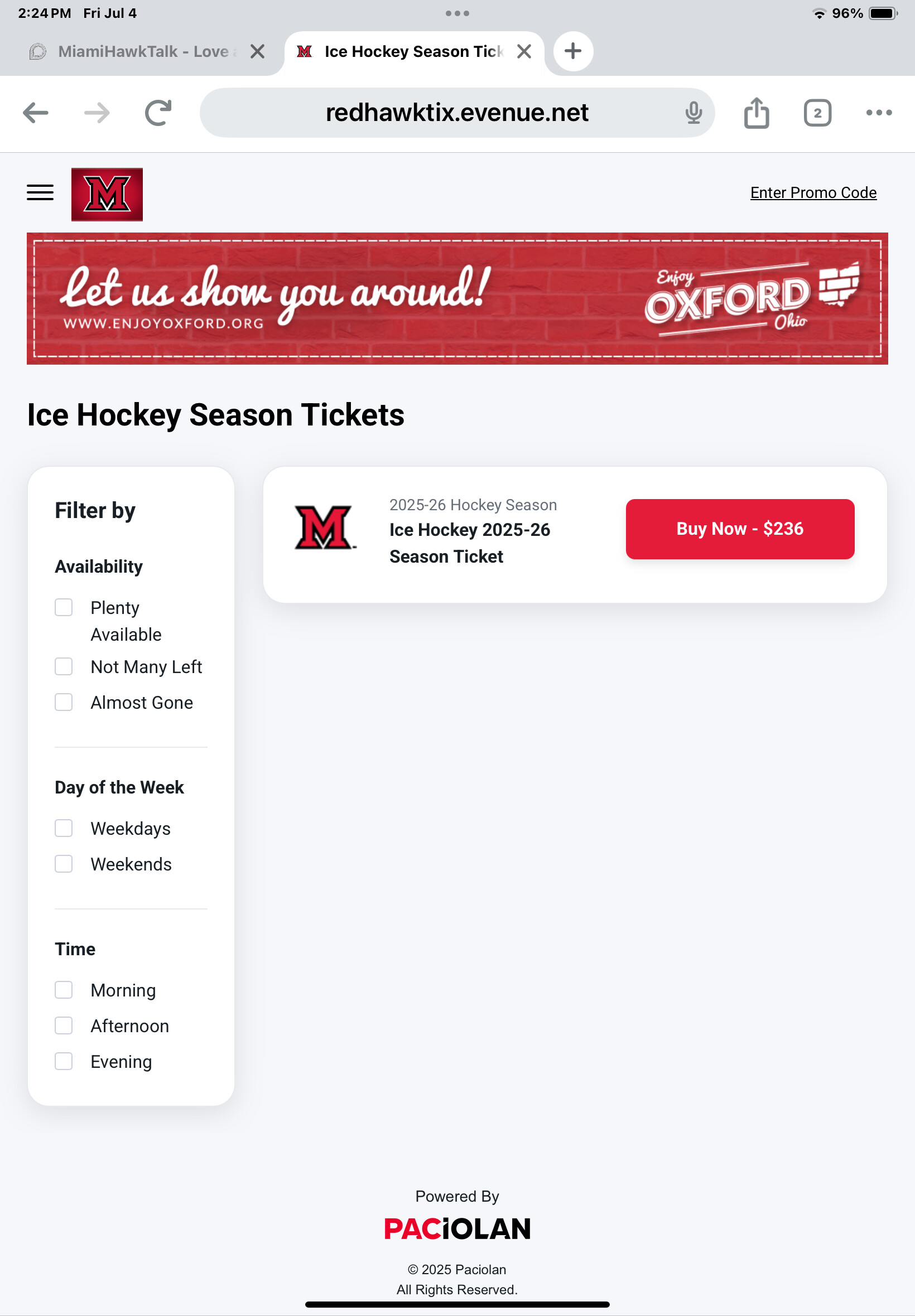Open a new browser tab
The image size is (915, 1316).
[x=573, y=51]
